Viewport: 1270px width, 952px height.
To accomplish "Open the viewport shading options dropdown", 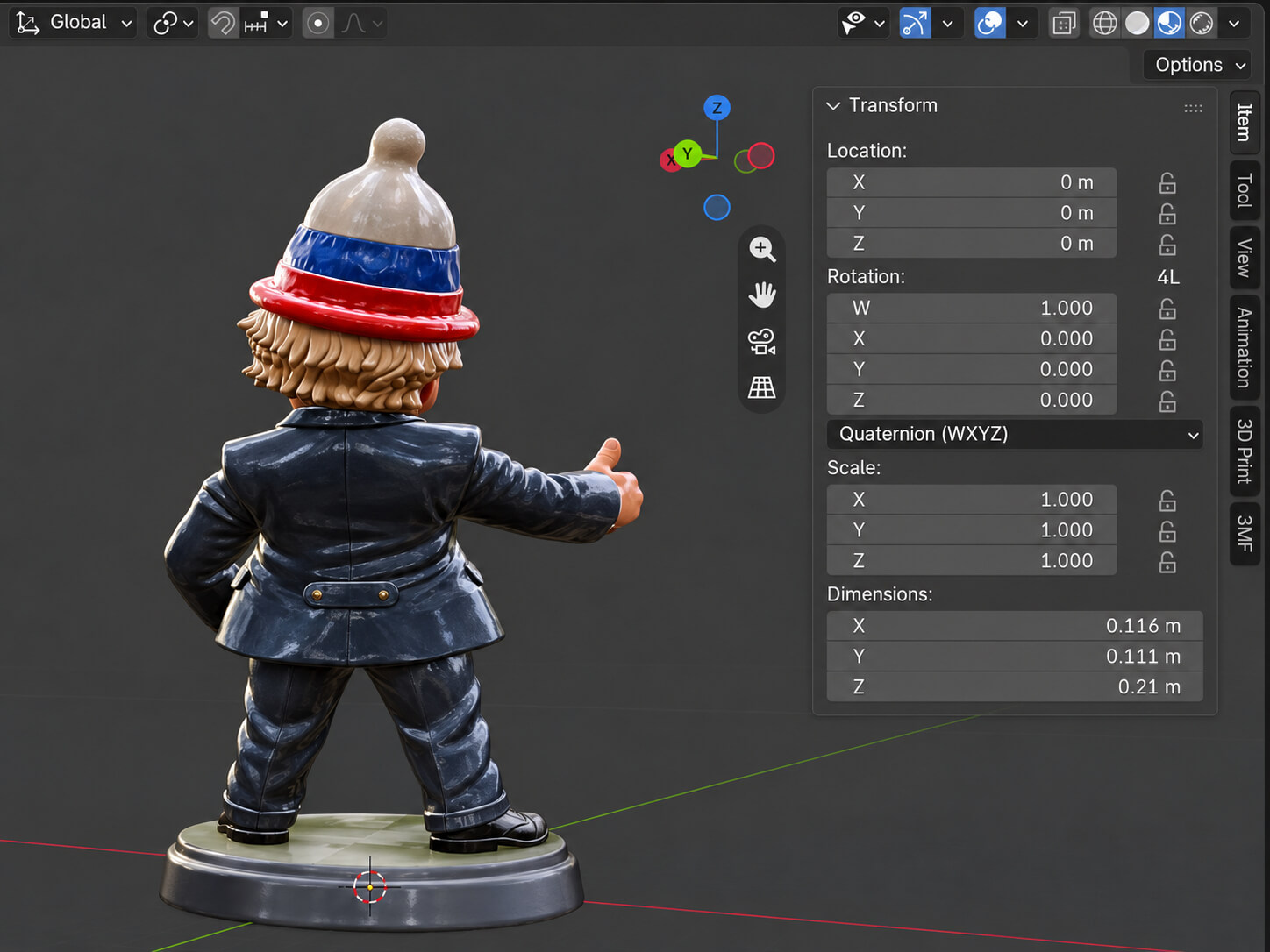I will 1234,23.
